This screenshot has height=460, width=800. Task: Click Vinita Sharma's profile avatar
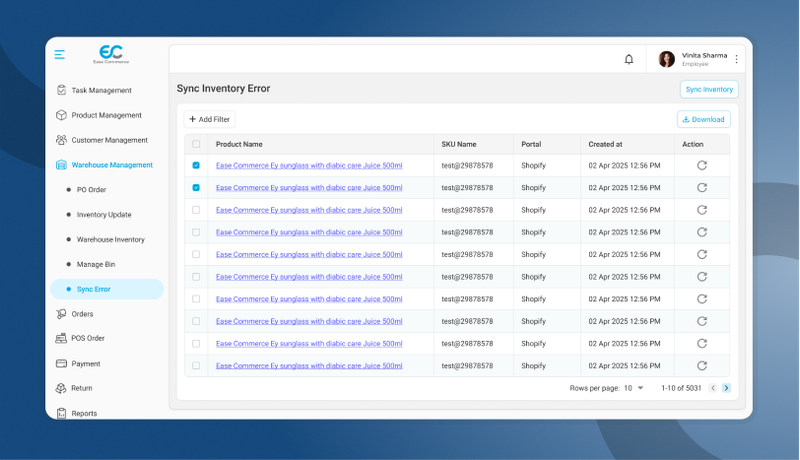click(666, 59)
